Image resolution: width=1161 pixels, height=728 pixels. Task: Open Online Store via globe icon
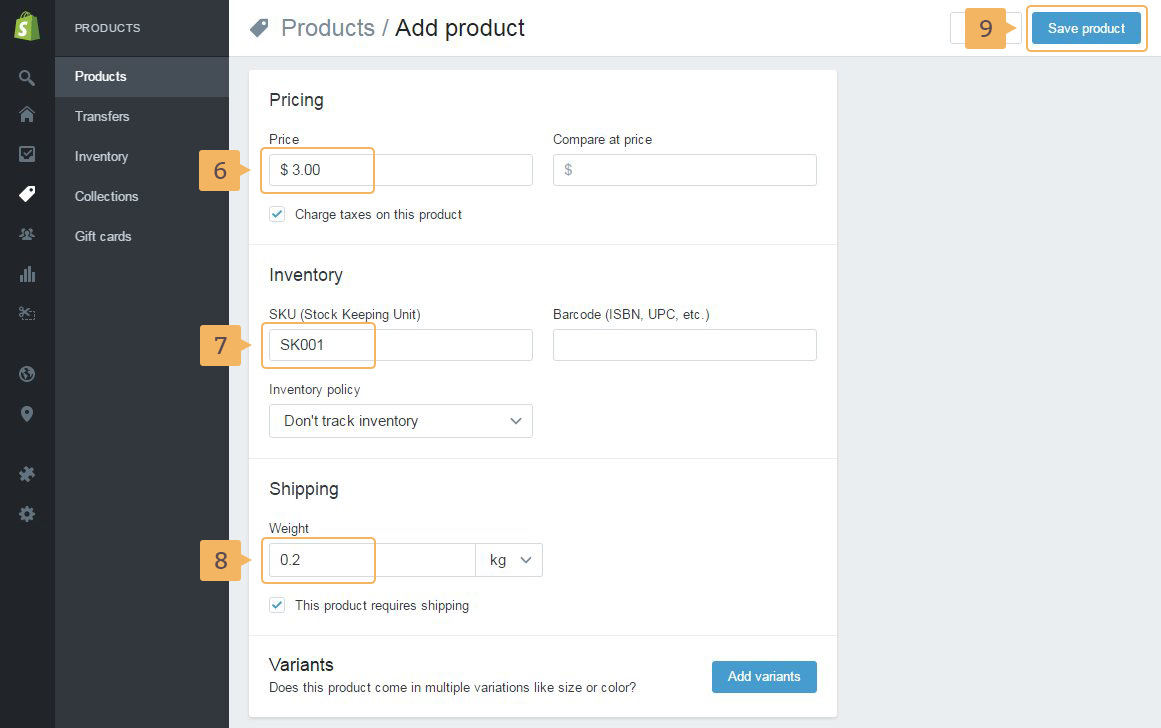coord(27,374)
